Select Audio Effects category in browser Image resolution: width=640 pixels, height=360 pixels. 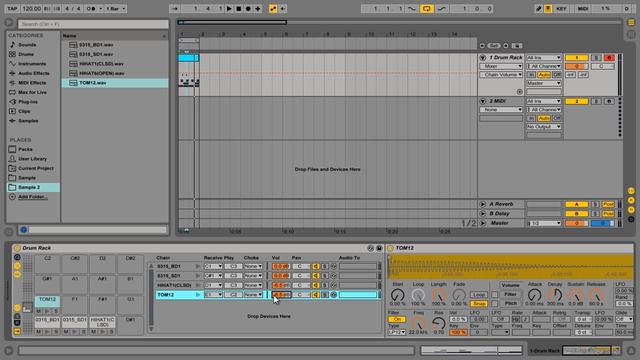33,73
